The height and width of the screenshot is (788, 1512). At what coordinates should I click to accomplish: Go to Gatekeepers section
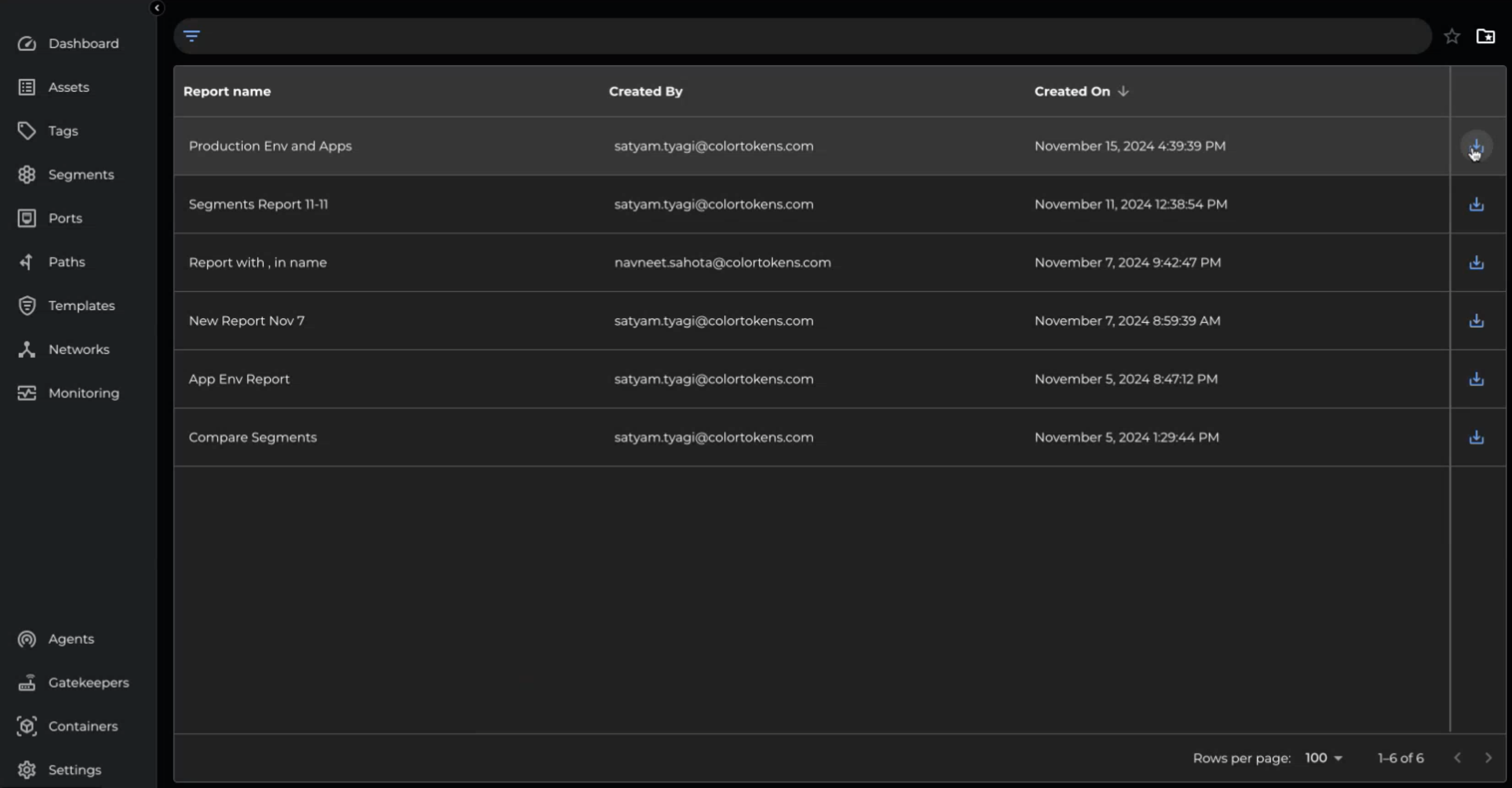tap(88, 682)
